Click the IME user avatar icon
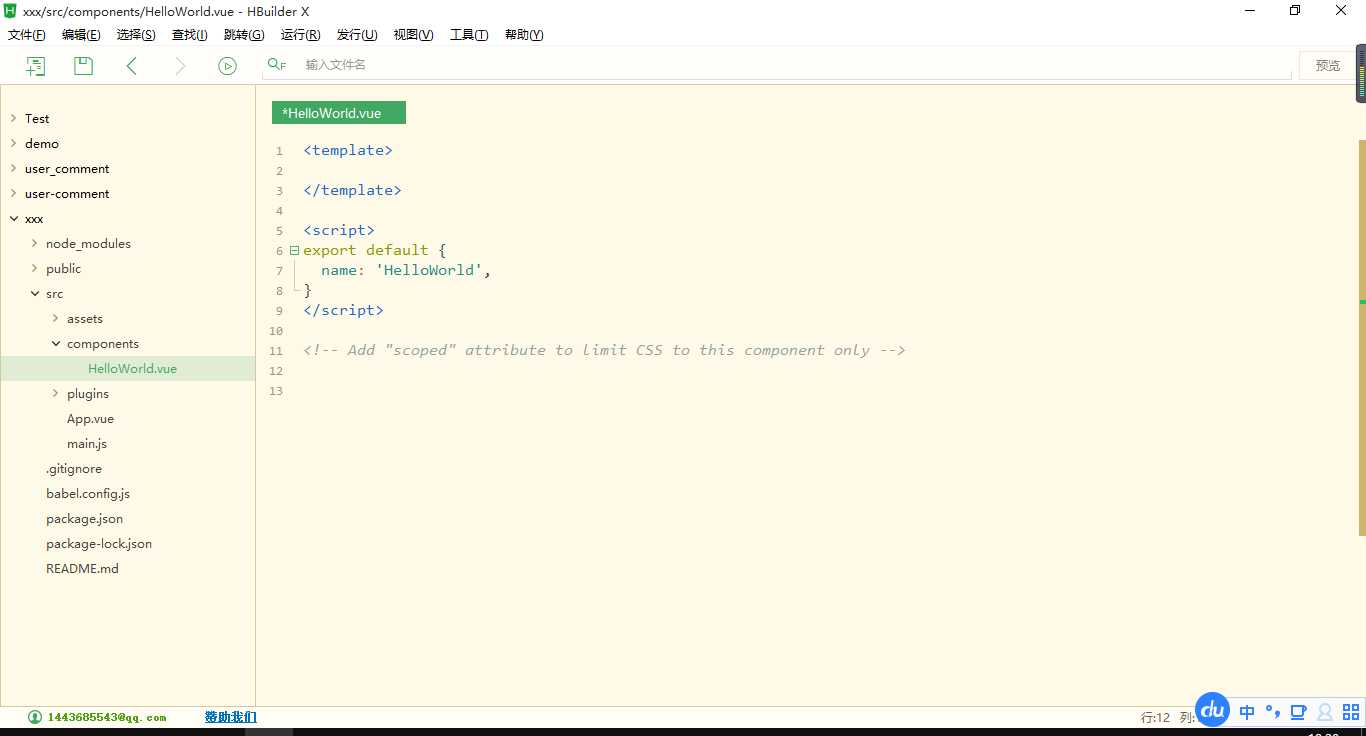The width and height of the screenshot is (1366, 736). pos(1325,712)
